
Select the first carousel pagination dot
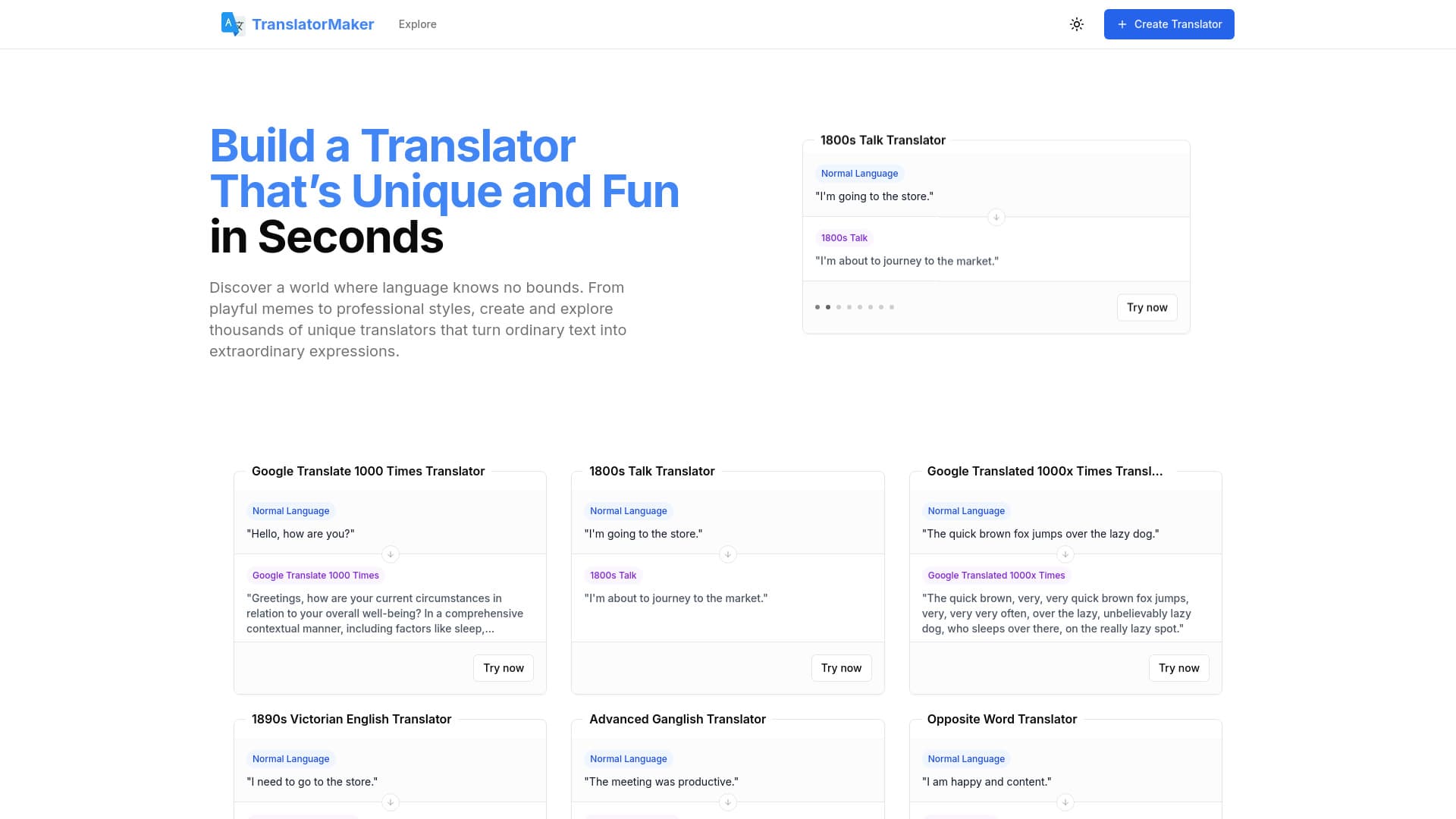coord(817,307)
